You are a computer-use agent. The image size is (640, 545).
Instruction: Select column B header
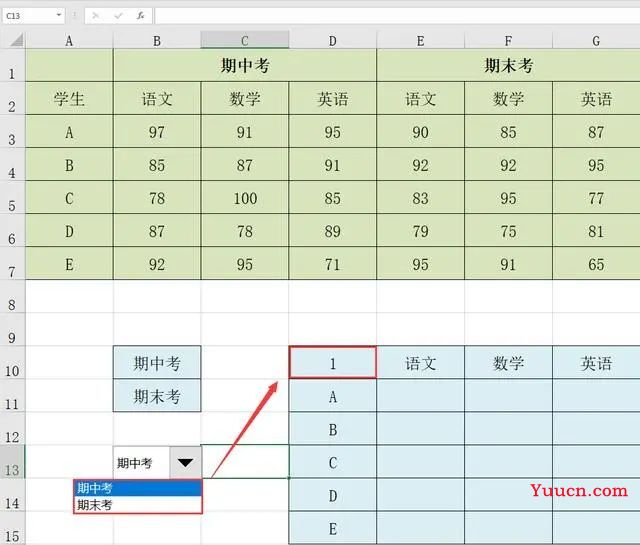click(x=157, y=41)
